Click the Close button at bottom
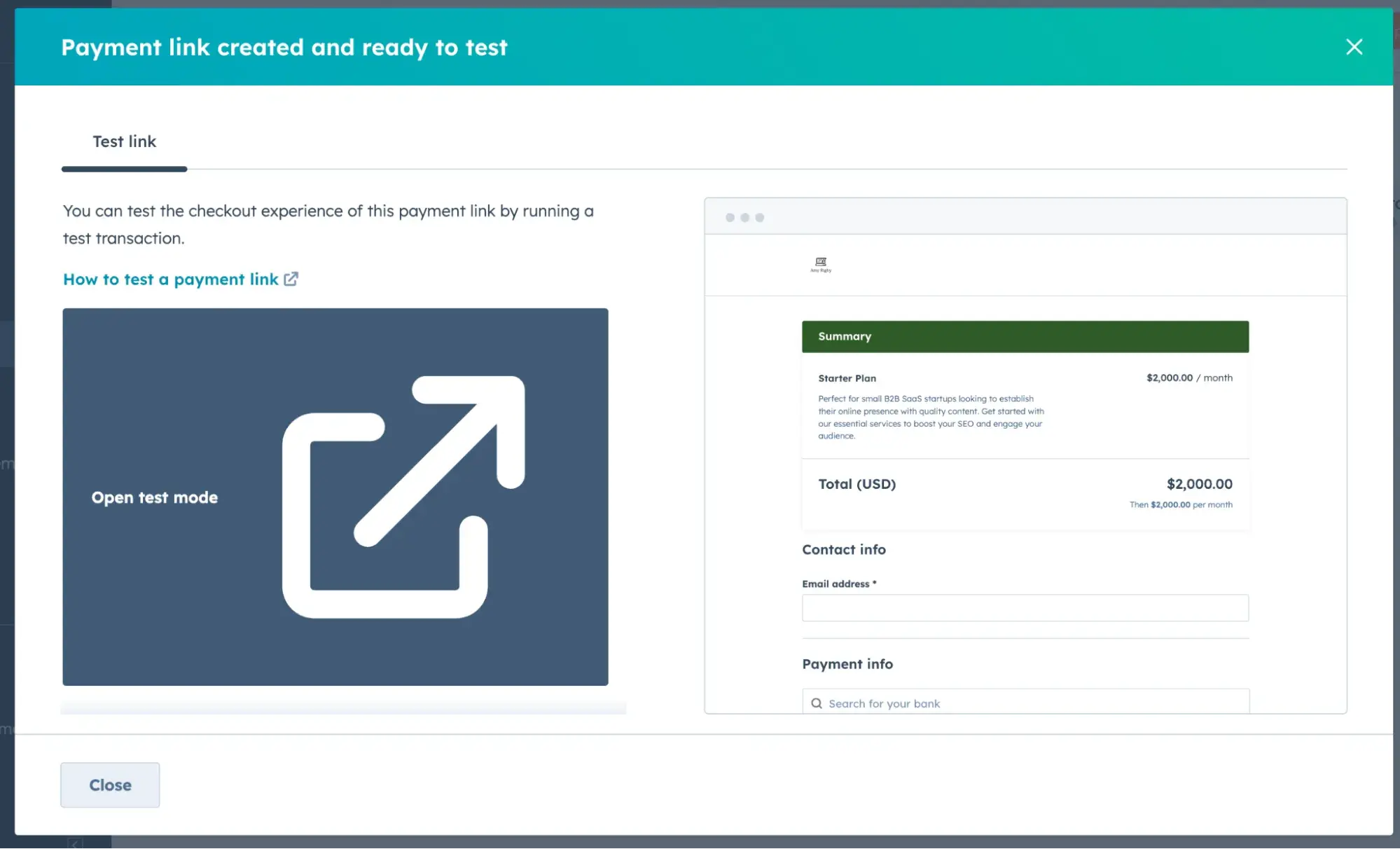Viewport: 1400px width, 849px height. click(110, 785)
